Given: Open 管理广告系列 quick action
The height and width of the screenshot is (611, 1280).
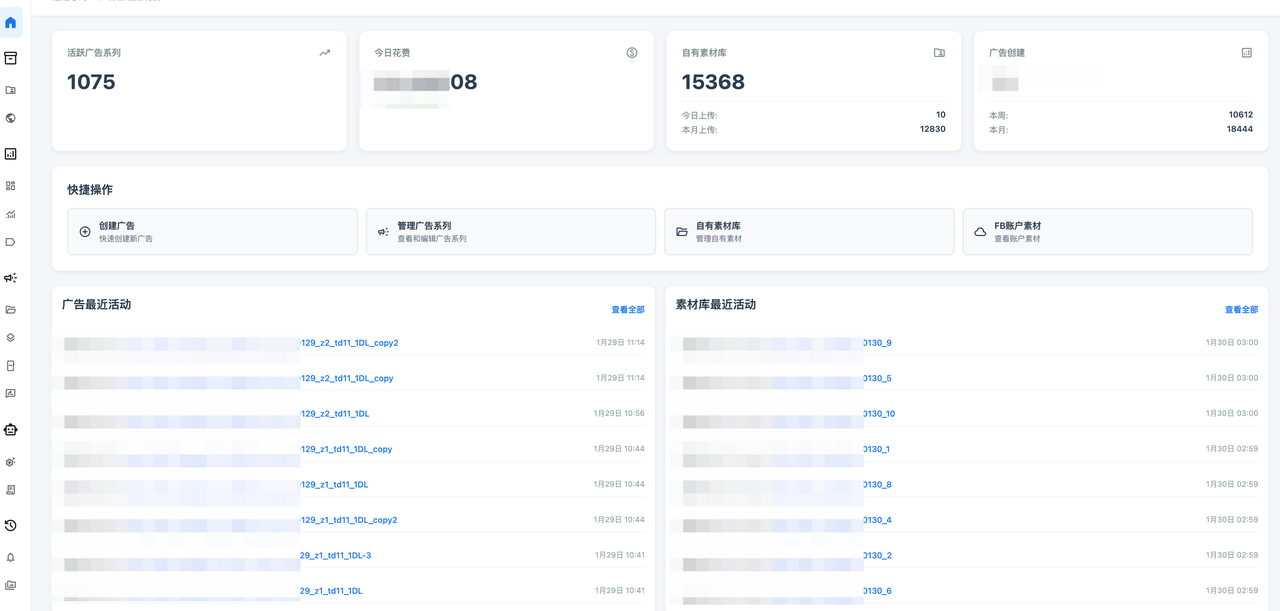Looking at the screenshot, I should tap(510, 232).
